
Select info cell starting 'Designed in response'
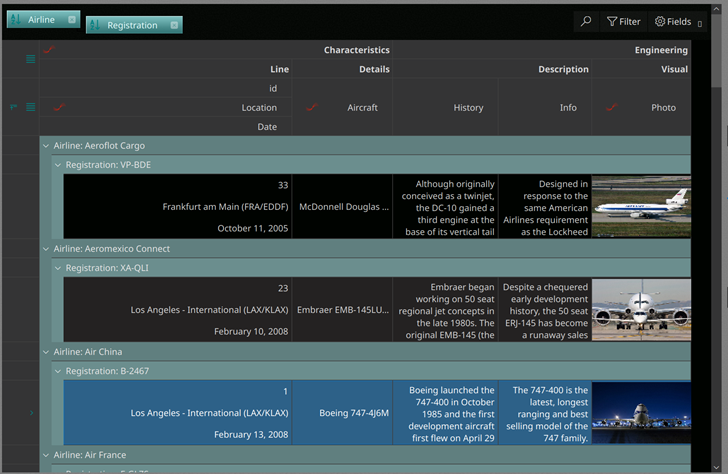click(x=545, y=207)
